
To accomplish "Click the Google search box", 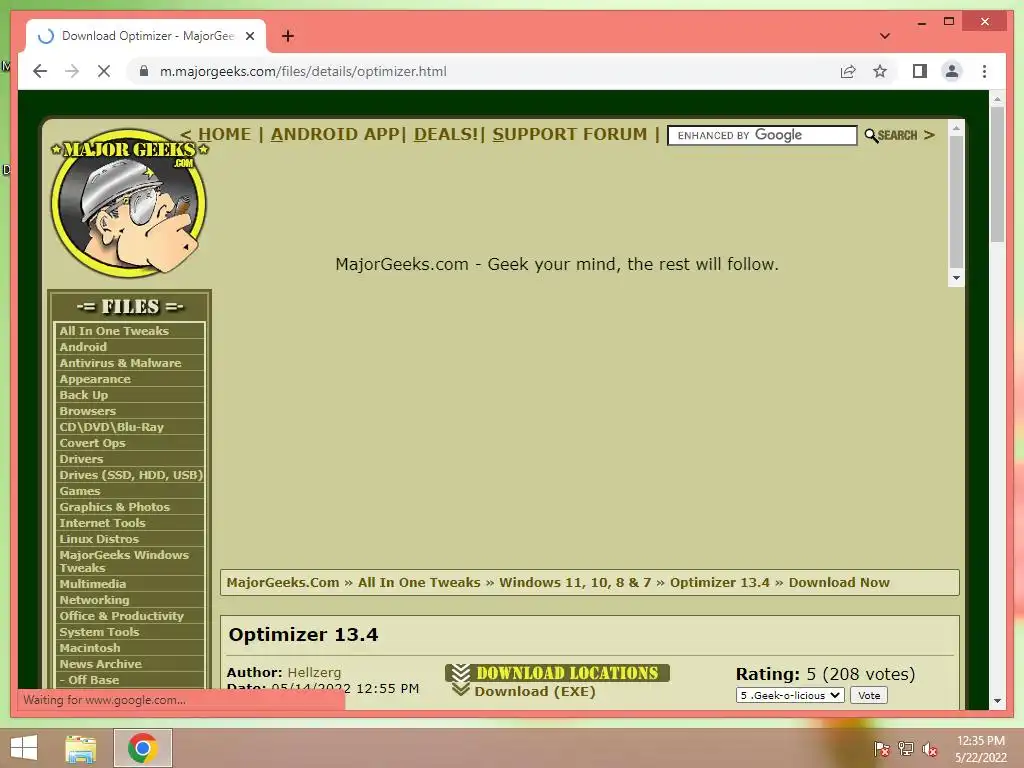I will coord(762,135).
